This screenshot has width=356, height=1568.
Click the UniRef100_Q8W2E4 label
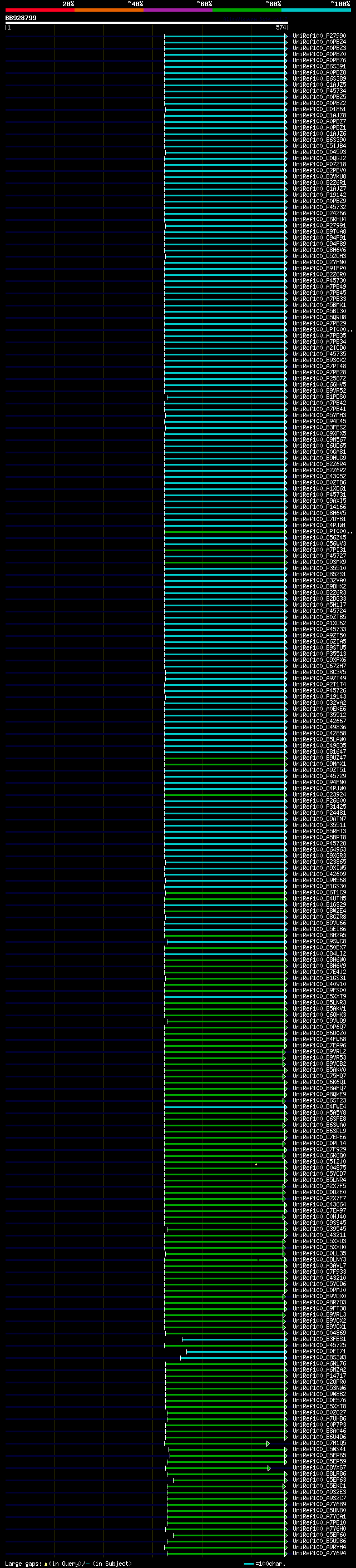click(319, 910)
